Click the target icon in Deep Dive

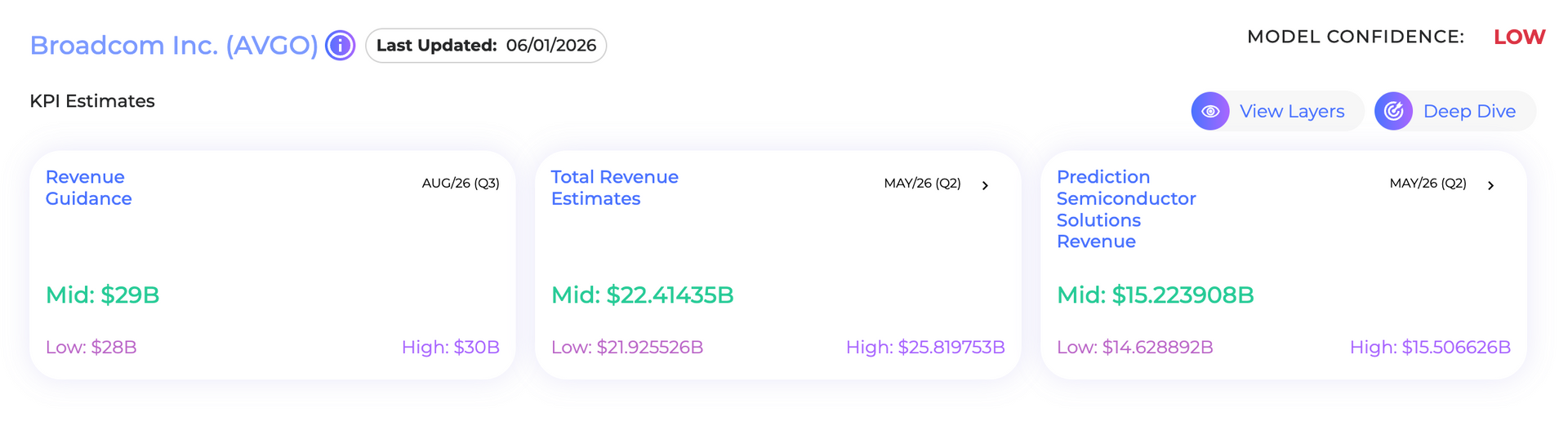tap(1393, 111)
